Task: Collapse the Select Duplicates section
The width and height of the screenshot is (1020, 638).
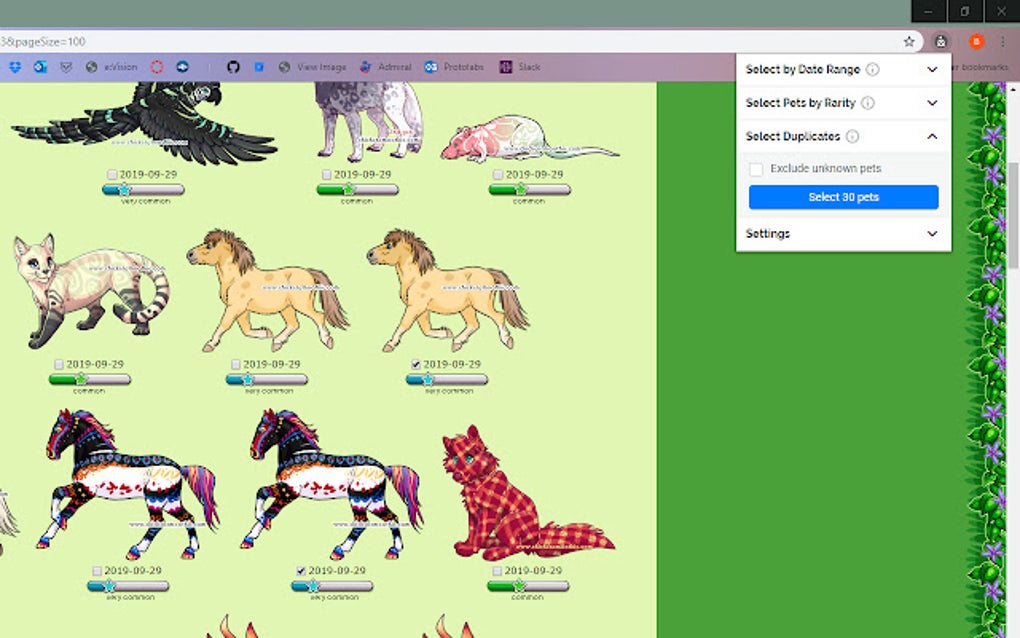Action: pos(932,136)
